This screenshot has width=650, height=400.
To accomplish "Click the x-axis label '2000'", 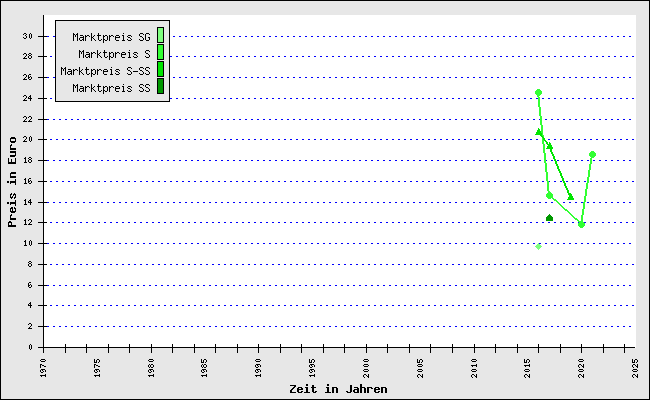I will (366, 368).
